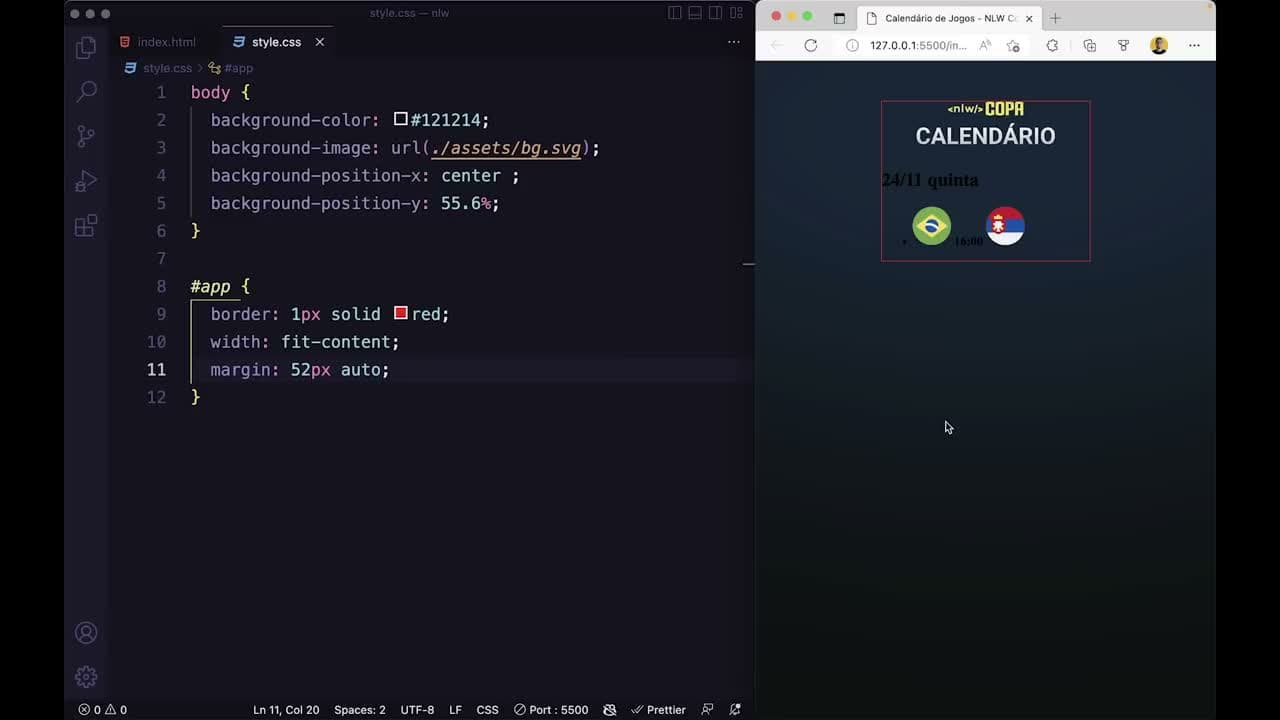1280x720 pixels.
Task: Open the trophy rewards icon in Edge toolbar
Action: [x=1124, y=45]
